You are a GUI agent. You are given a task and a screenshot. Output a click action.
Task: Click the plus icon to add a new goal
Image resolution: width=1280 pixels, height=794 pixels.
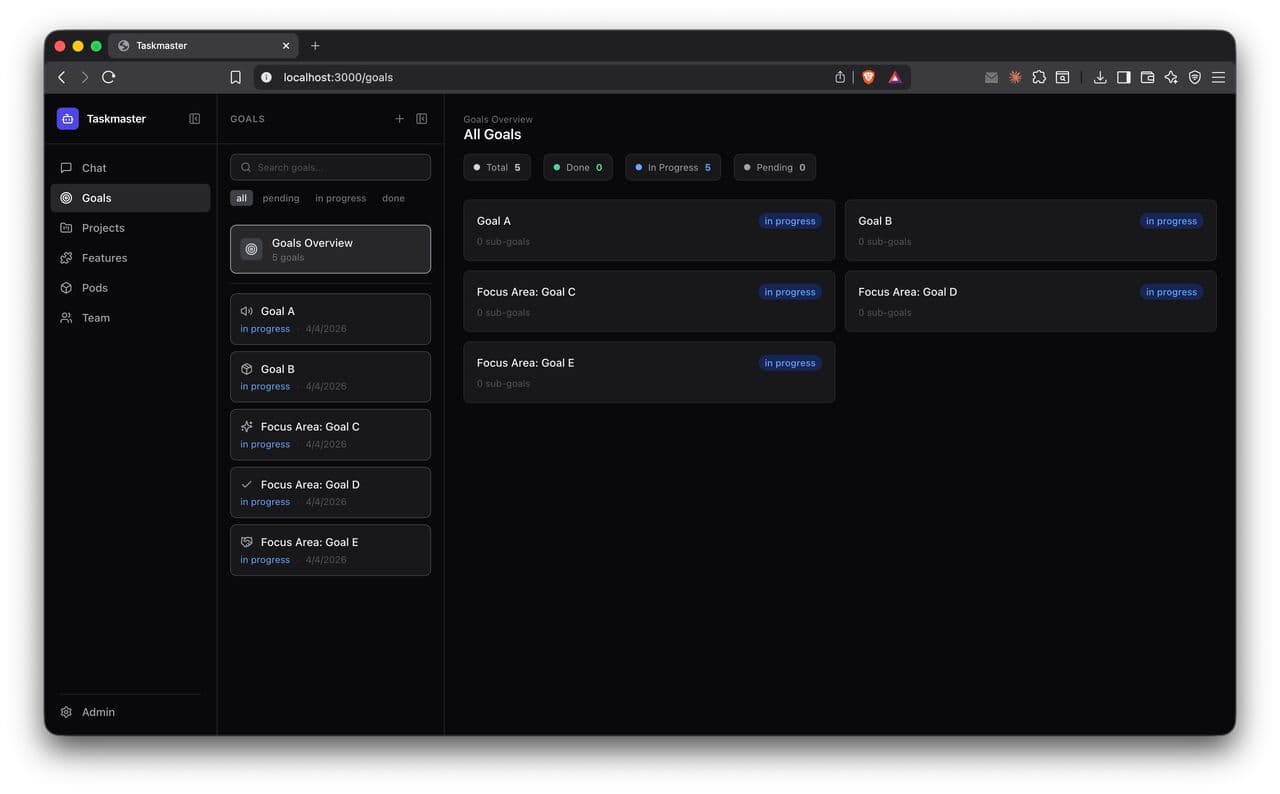tap(399, 118)
